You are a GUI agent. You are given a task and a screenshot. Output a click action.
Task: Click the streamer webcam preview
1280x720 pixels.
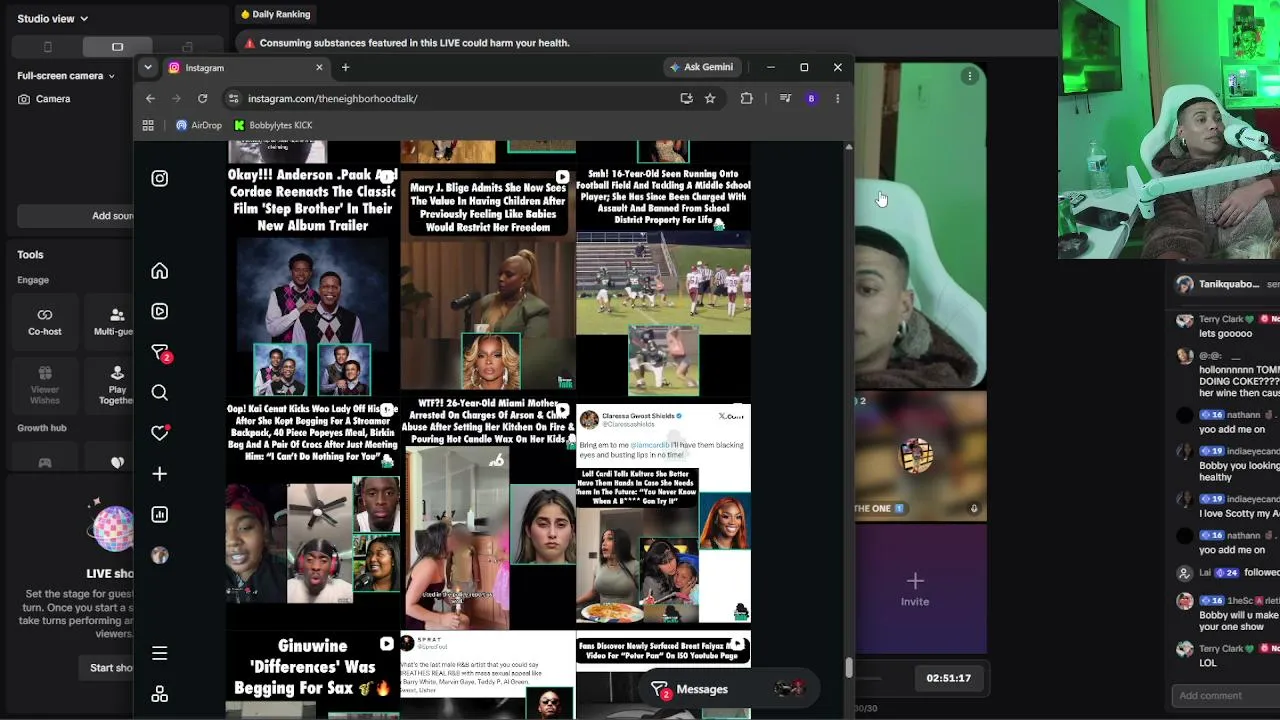click(x=1169, y=129)
